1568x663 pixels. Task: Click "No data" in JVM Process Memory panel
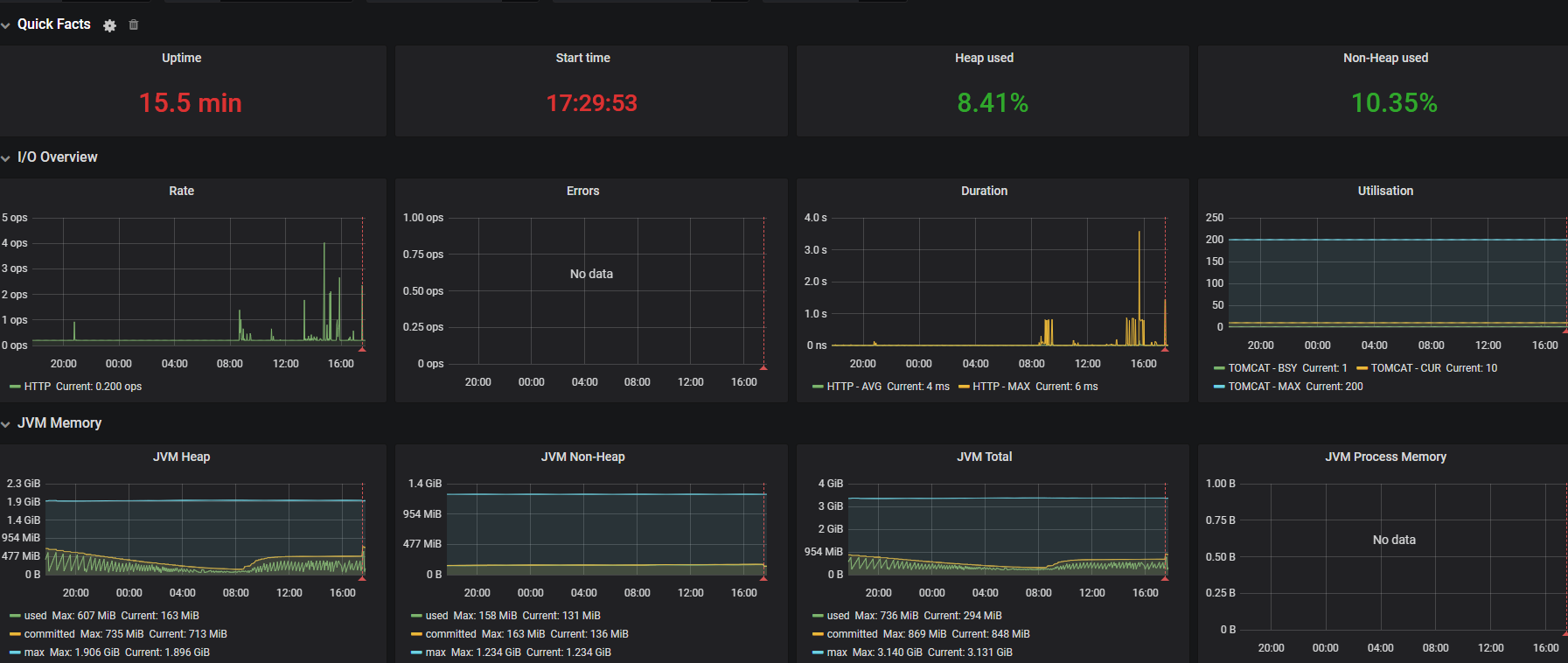[x=1394, y=540]
